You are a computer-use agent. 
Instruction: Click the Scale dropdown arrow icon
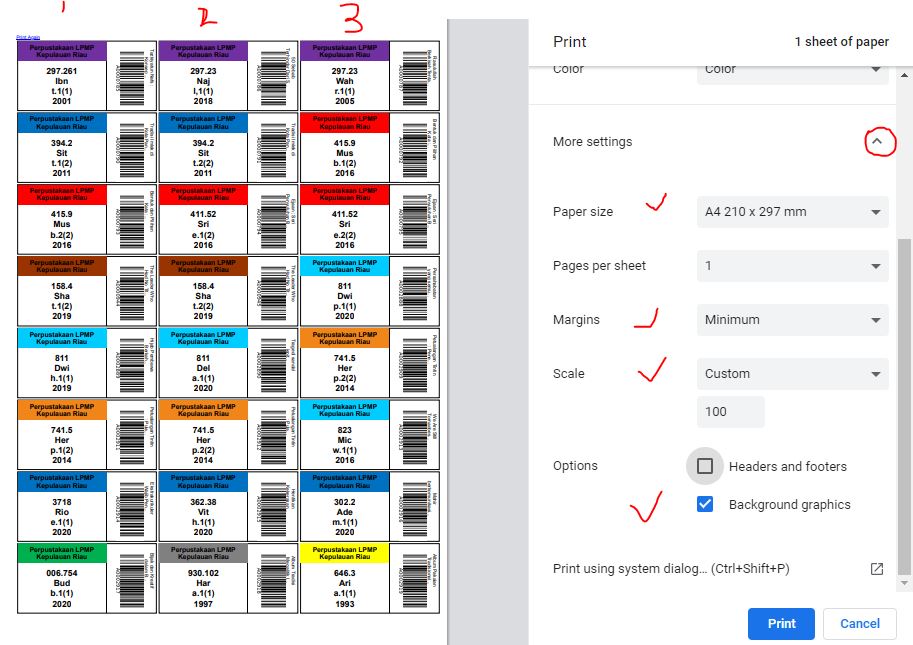(875, 372)
